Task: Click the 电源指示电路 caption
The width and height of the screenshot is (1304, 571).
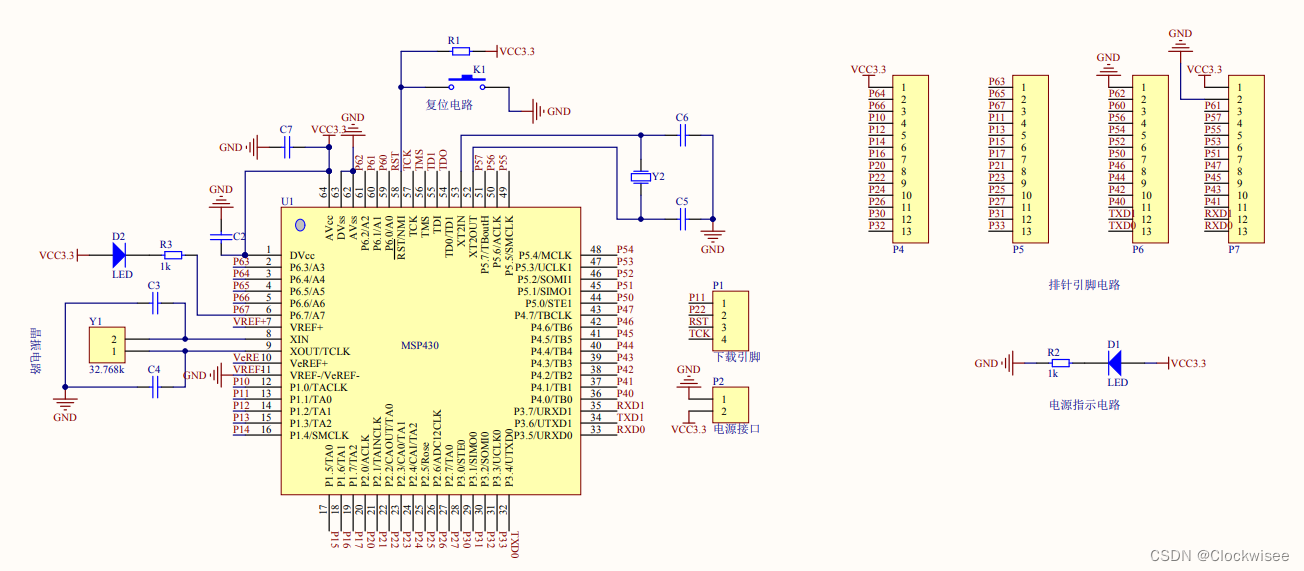Action: 1084,405
